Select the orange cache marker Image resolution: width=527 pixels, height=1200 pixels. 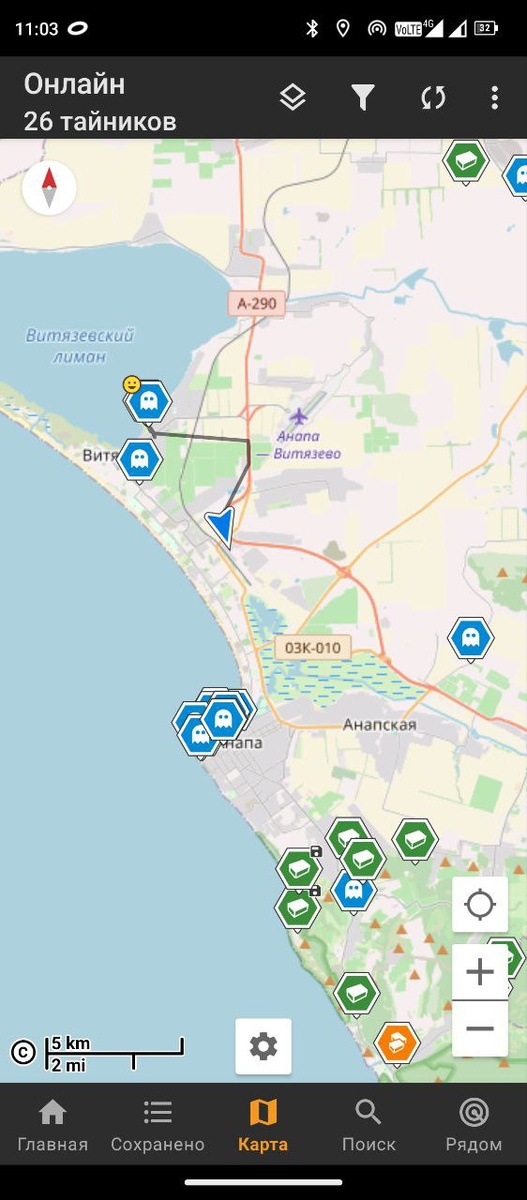[396, 1044]
